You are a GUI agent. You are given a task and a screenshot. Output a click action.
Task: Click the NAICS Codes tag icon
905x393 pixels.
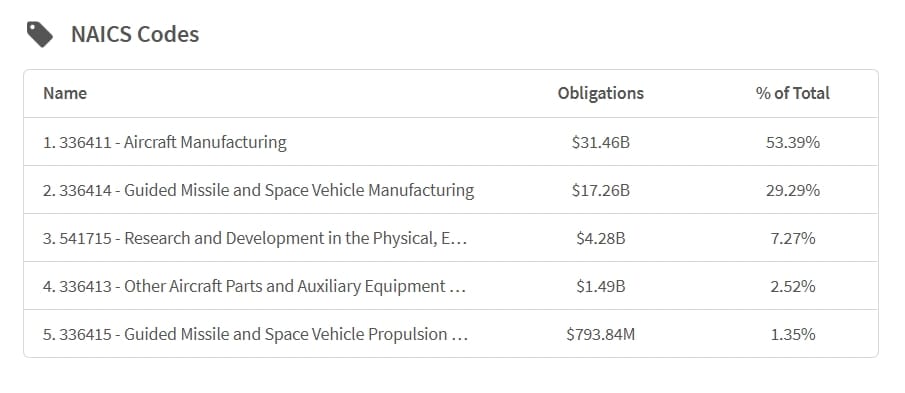[x=40, y=35]
